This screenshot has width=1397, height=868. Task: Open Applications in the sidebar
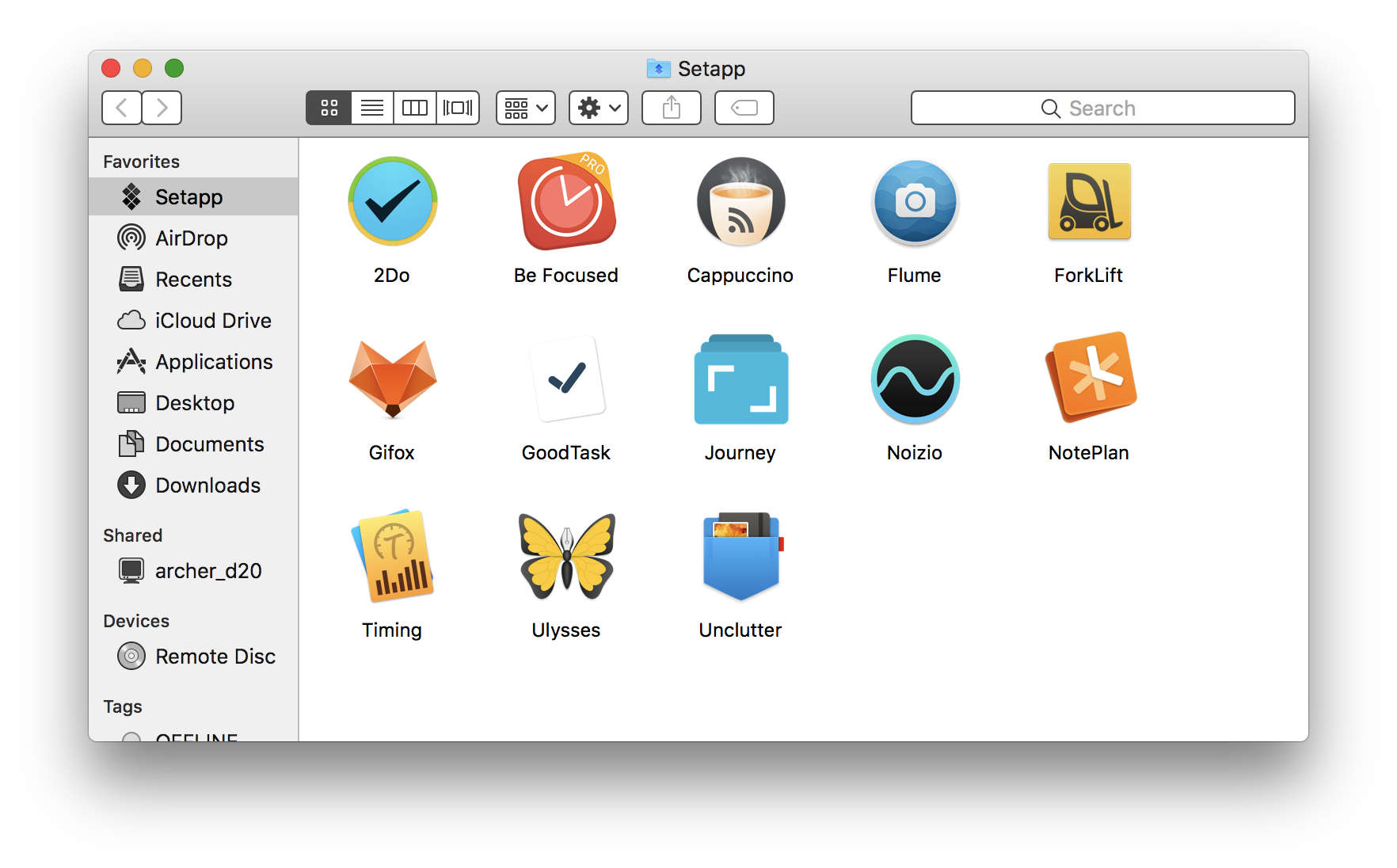(x=193, y=361)
